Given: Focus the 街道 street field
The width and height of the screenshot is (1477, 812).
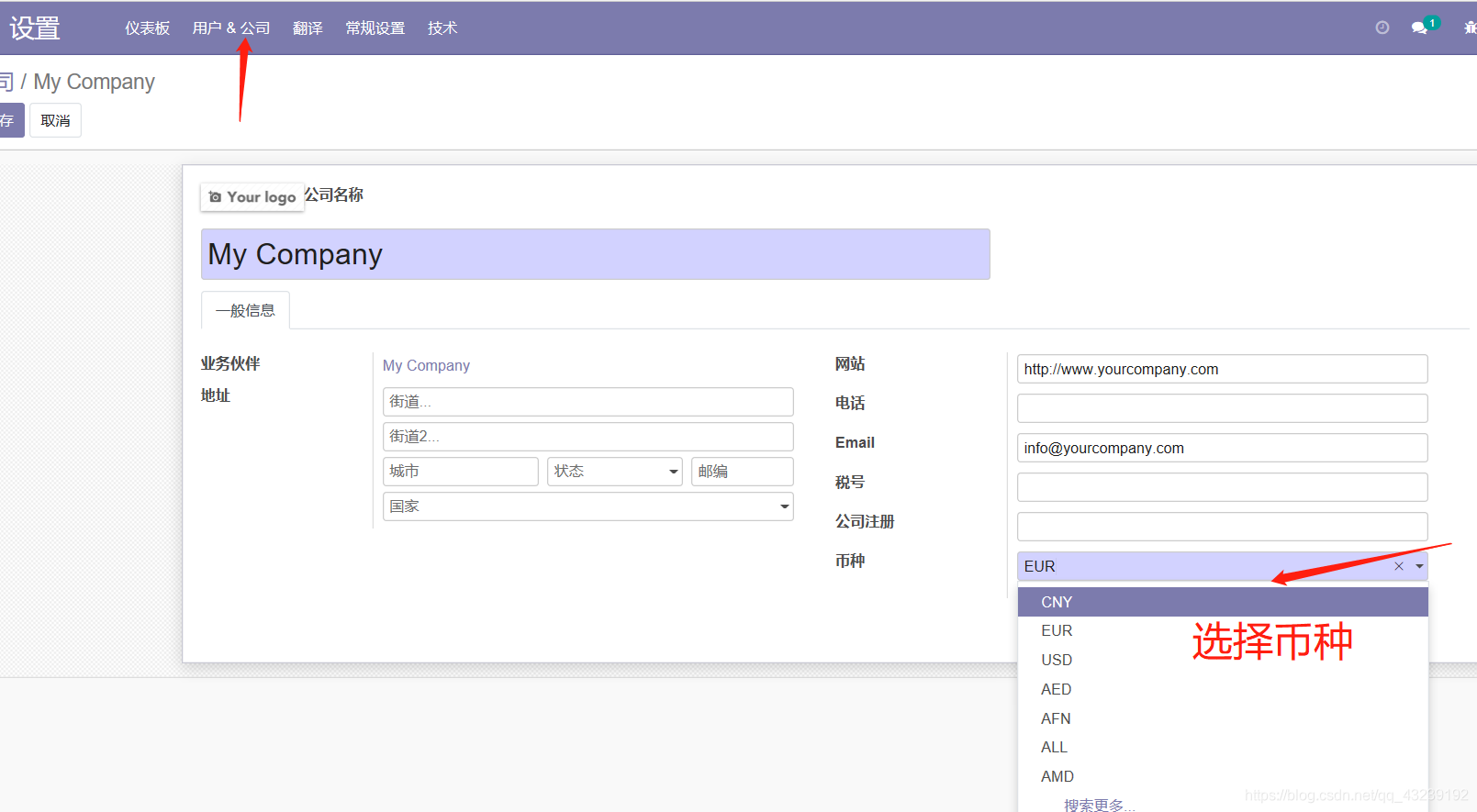Looking at the screenshot, I should (x=588, y=402).
